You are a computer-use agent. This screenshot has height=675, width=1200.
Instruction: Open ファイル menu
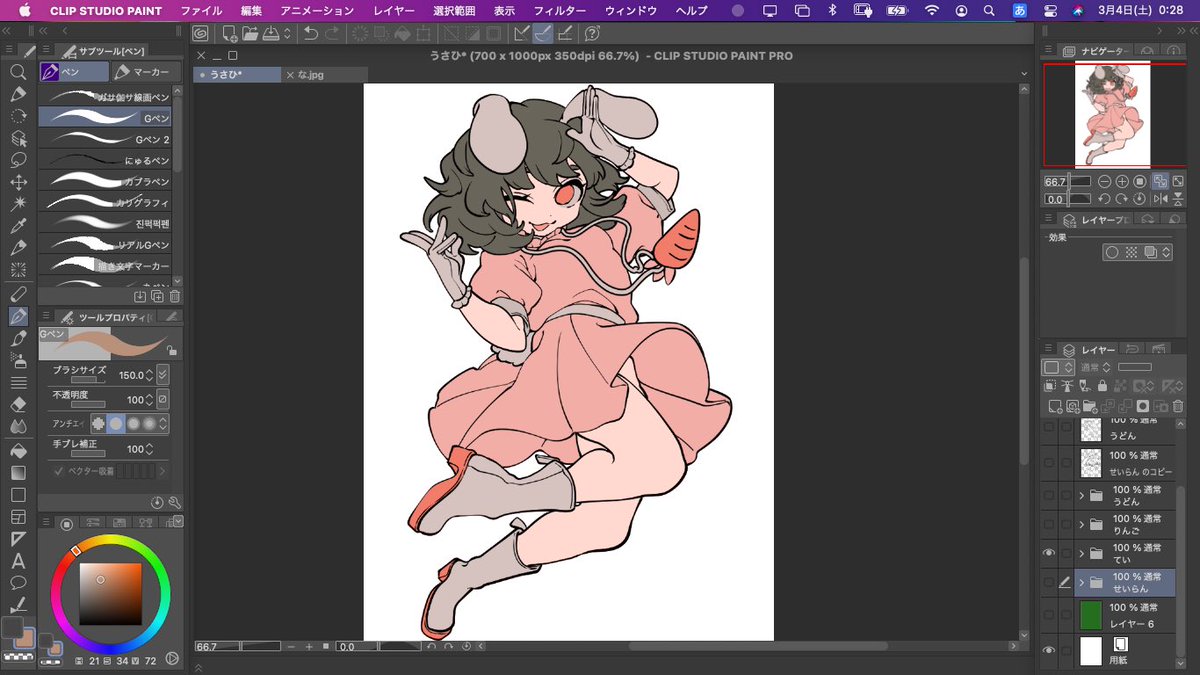(201, 10)
